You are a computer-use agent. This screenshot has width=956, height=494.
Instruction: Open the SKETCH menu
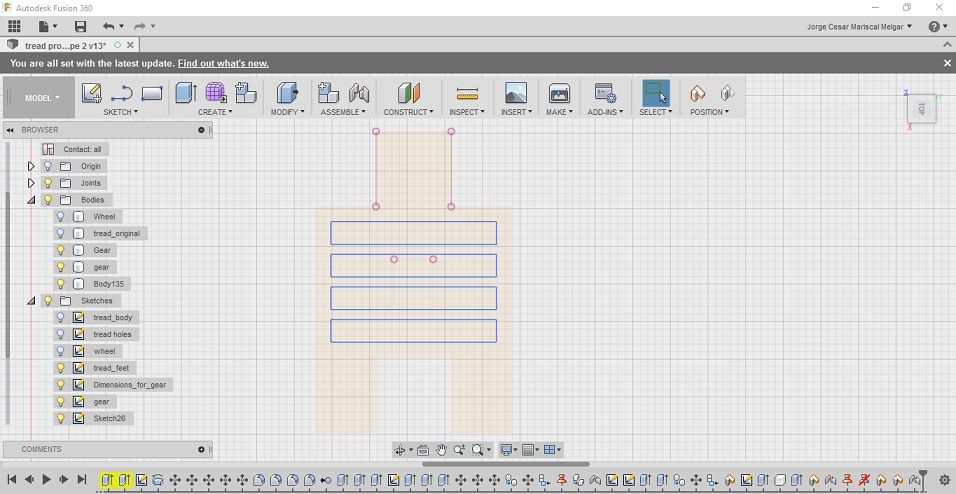120,112
